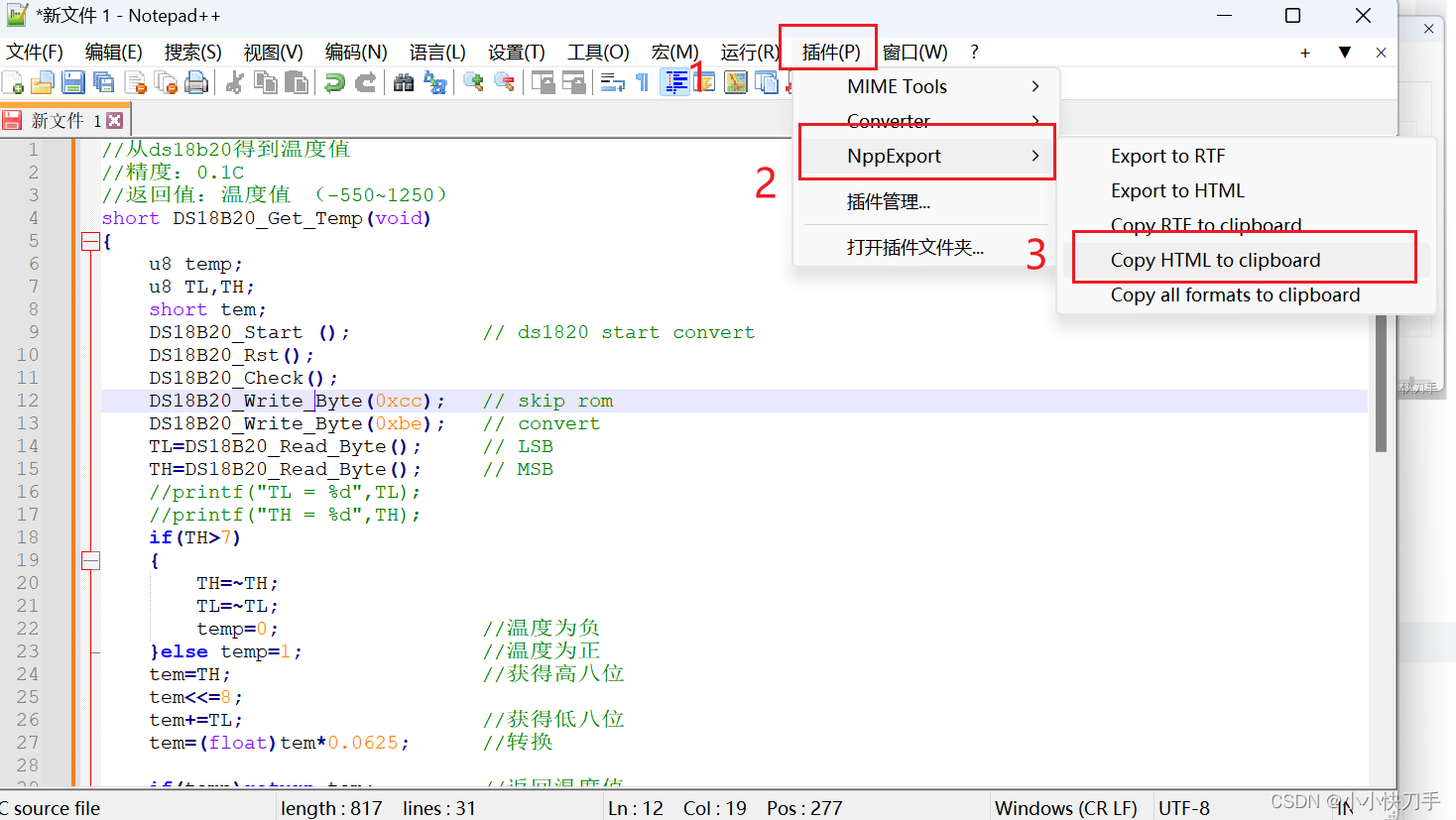Image resolution: width=1456 pixels, height=820 pixels.
Task: Toggle synchronized vertical scrolling
Action: click(x=543, y=82)
